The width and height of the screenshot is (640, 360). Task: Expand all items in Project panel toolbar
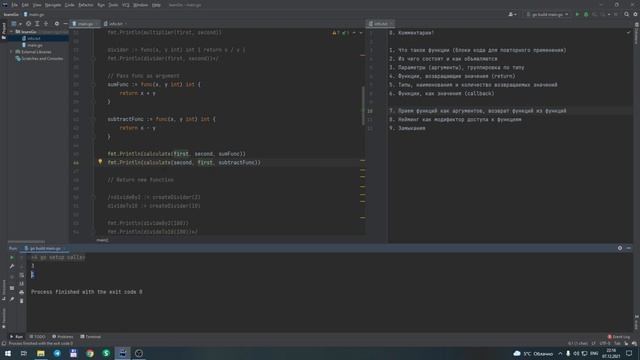pyautogui.click(x=37, y=24)
